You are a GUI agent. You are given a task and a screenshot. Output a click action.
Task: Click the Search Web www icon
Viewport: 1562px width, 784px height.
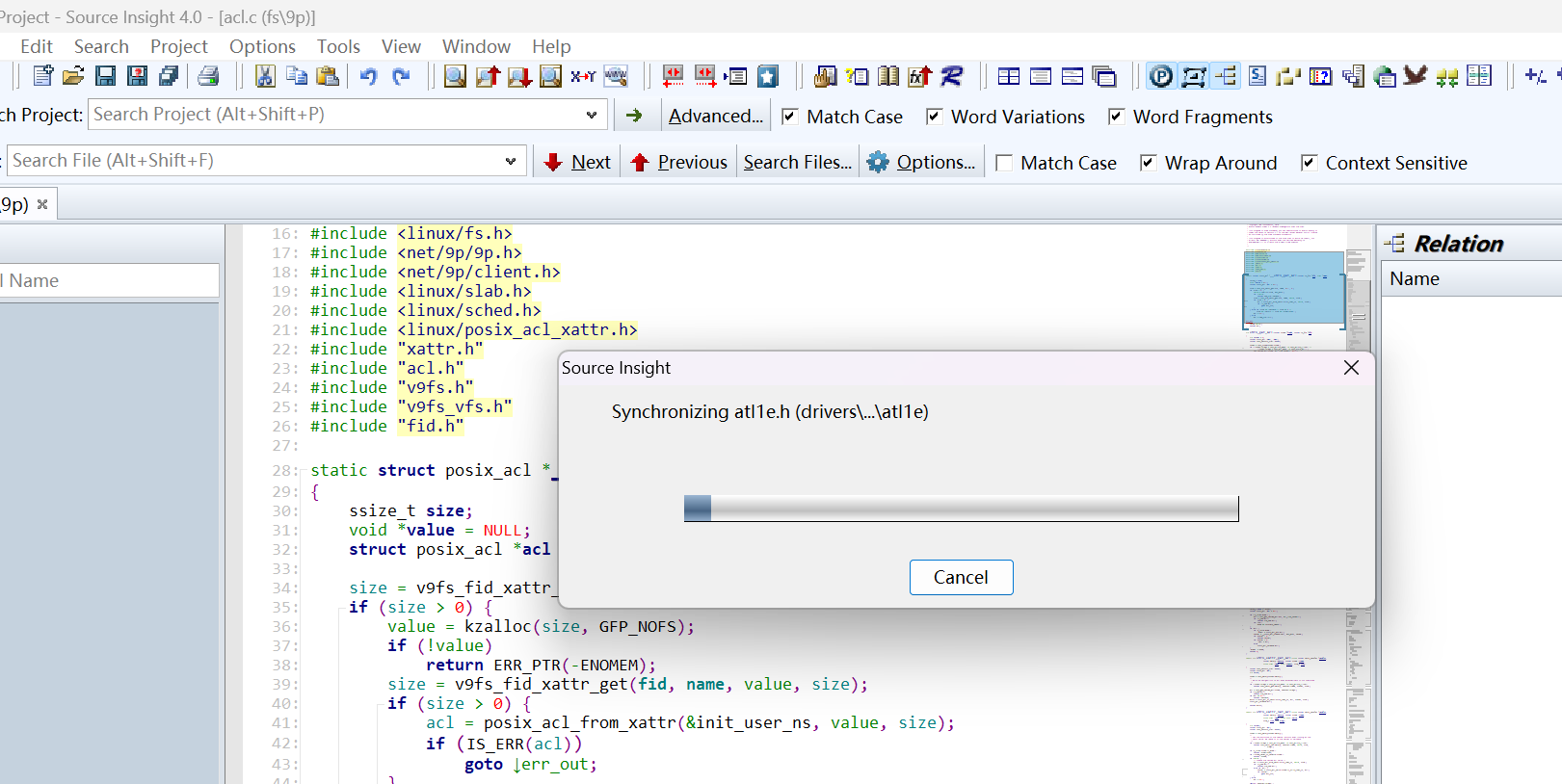point(616,76)
